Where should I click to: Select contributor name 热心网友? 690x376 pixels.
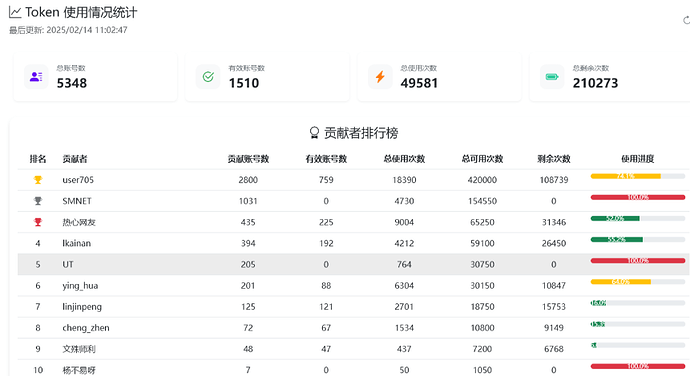pyautogui.click(x=79, y=222)
